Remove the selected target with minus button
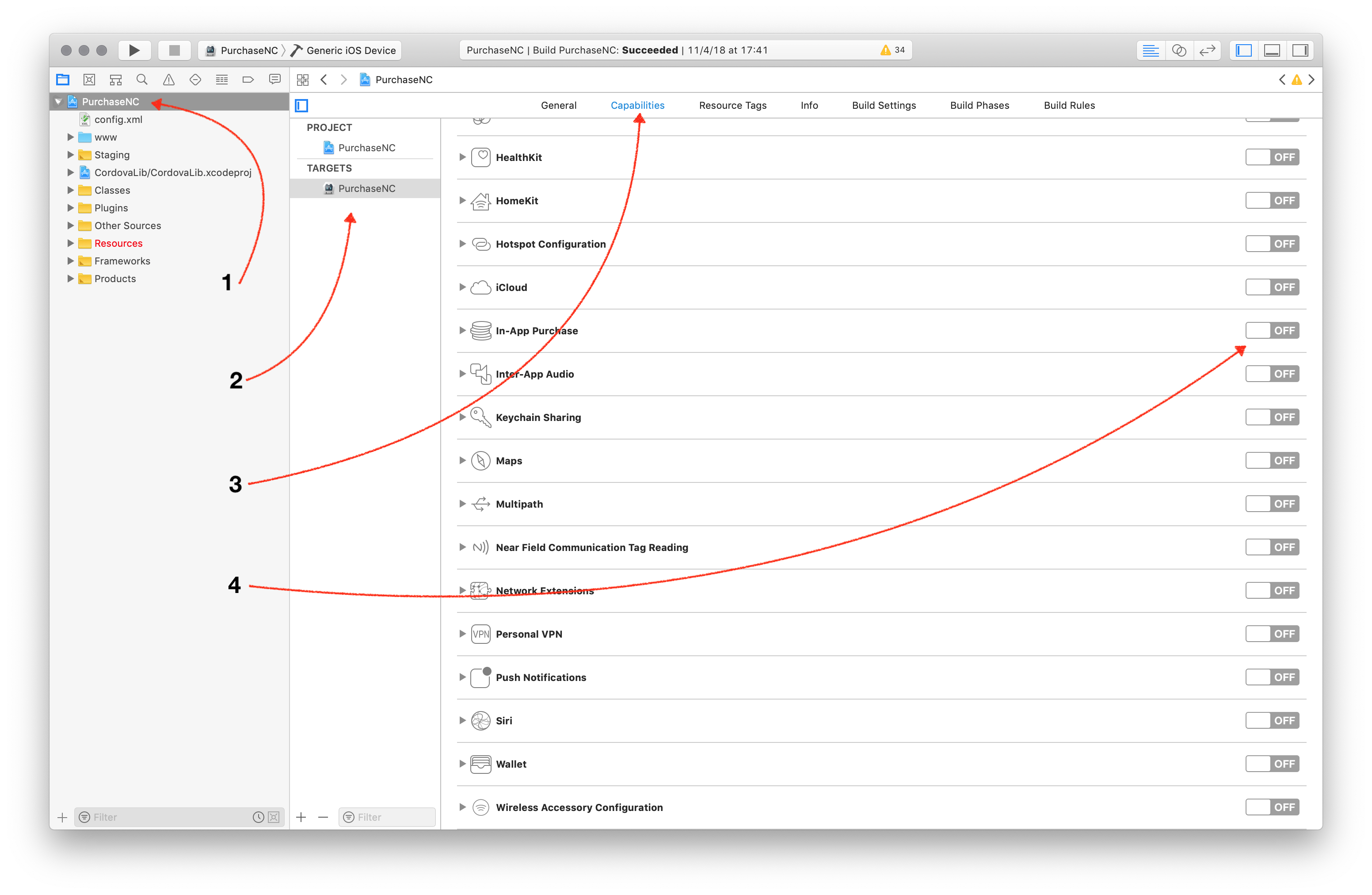The height and width of the screenshot is (895, 1372). (x=323, y=817)
